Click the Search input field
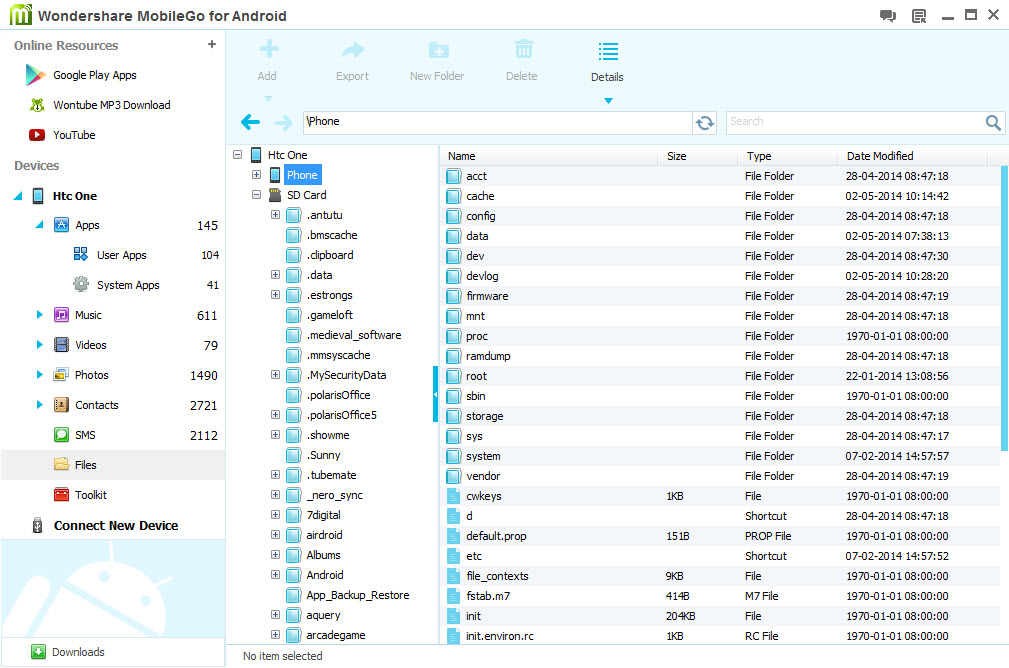This screenshot has height=668, width=1009. pos(855,122)
